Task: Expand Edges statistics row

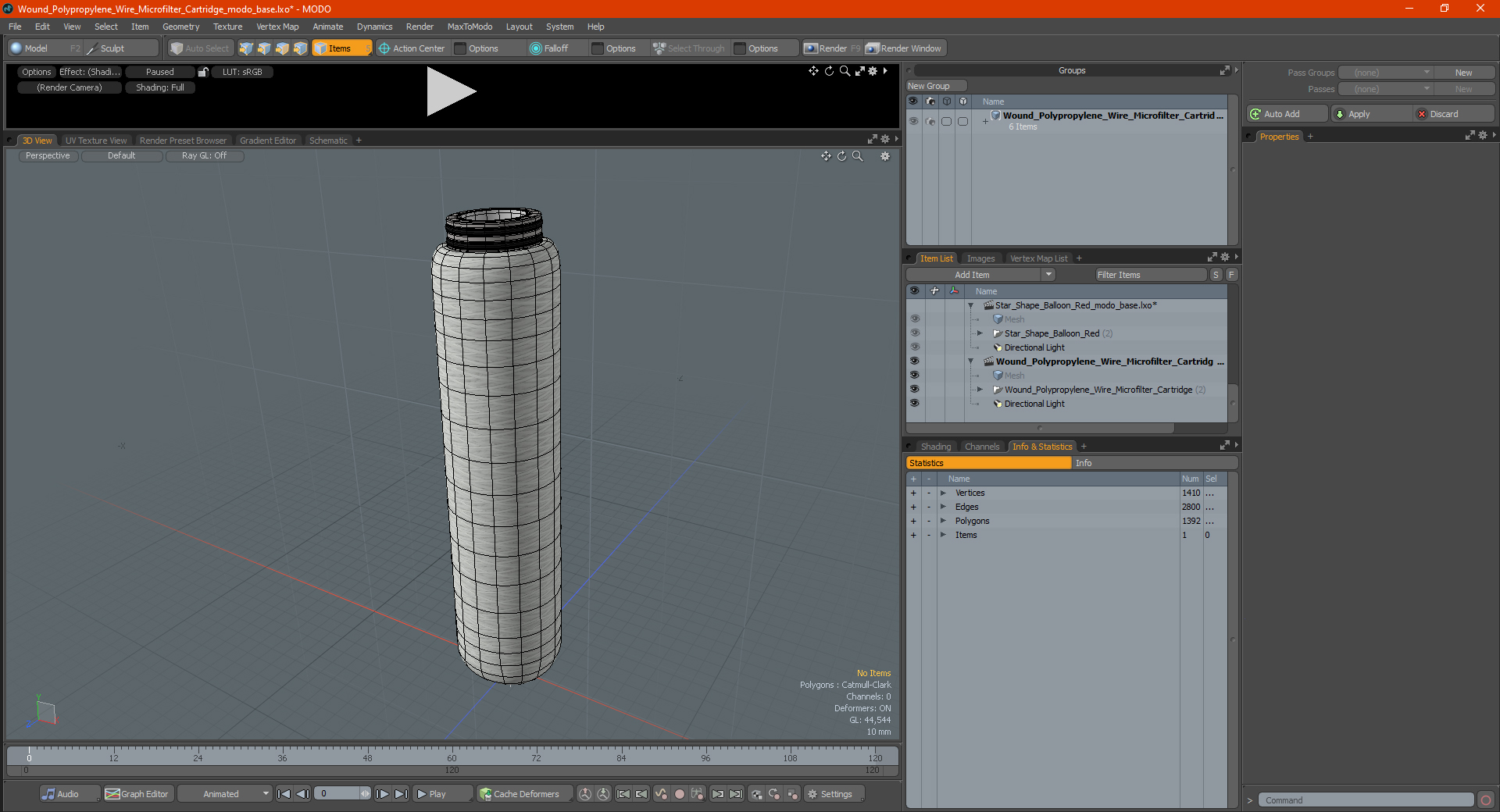Action: (943, 507)
